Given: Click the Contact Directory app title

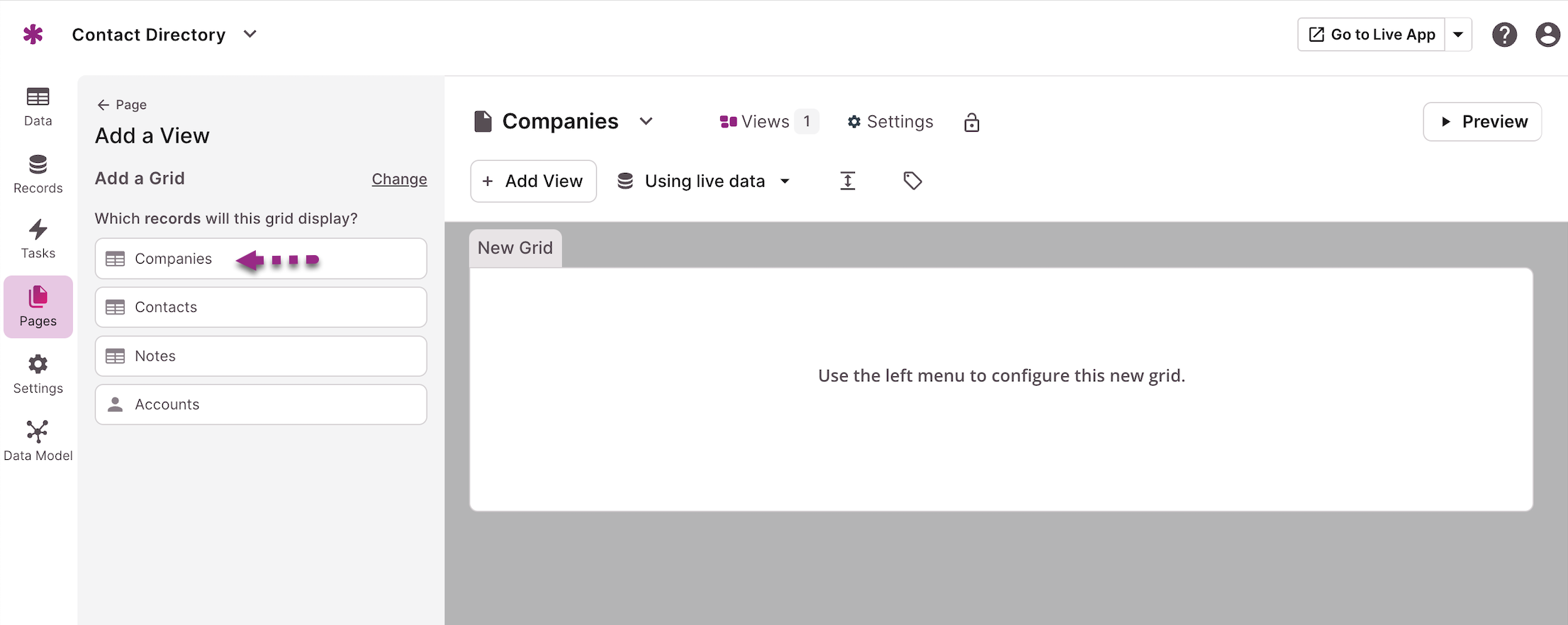Looking at the screenshot, I should point(149,35).
